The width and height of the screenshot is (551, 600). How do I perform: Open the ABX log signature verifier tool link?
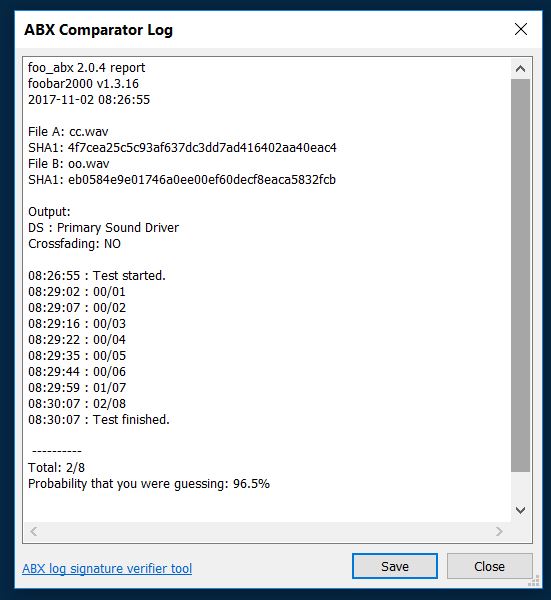[x=107, y=568]
